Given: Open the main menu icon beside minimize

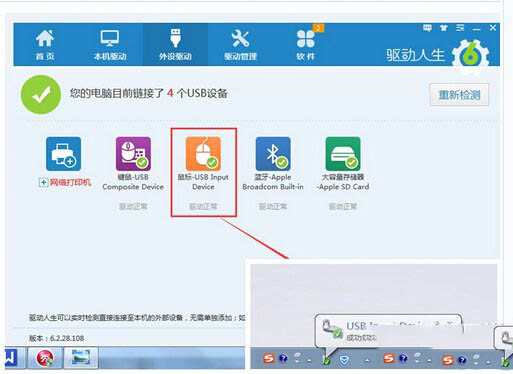Looking at the screenshot, I should [460, 28].
